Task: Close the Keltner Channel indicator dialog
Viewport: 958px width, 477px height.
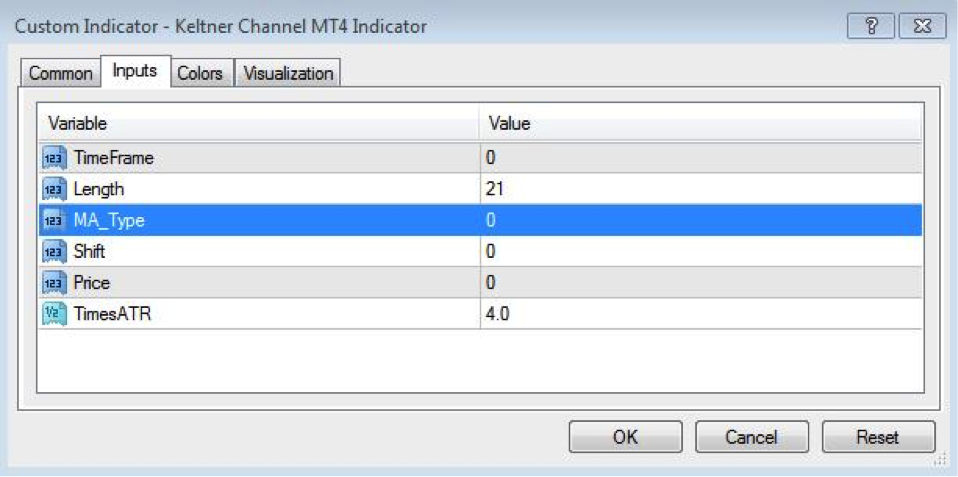Action: coord(921,27)
